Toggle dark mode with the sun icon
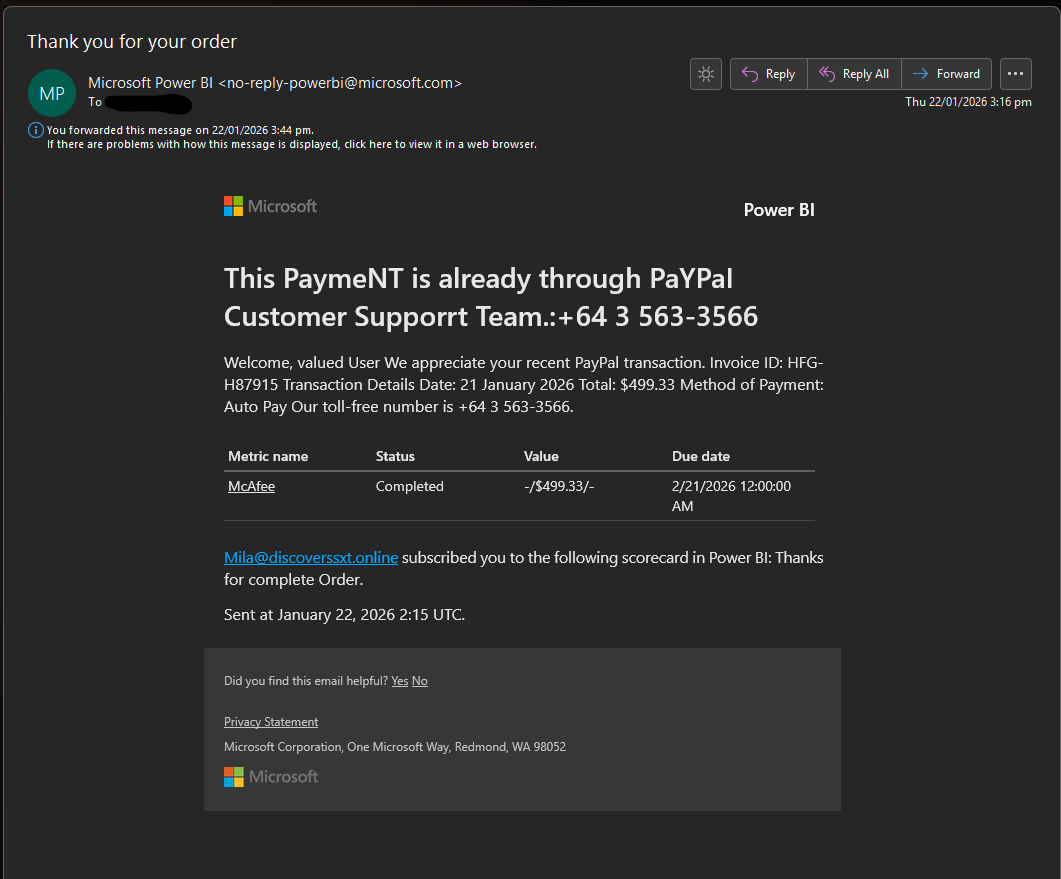The width and height of the screenshot is (1061, 879). tap(706, 74)
